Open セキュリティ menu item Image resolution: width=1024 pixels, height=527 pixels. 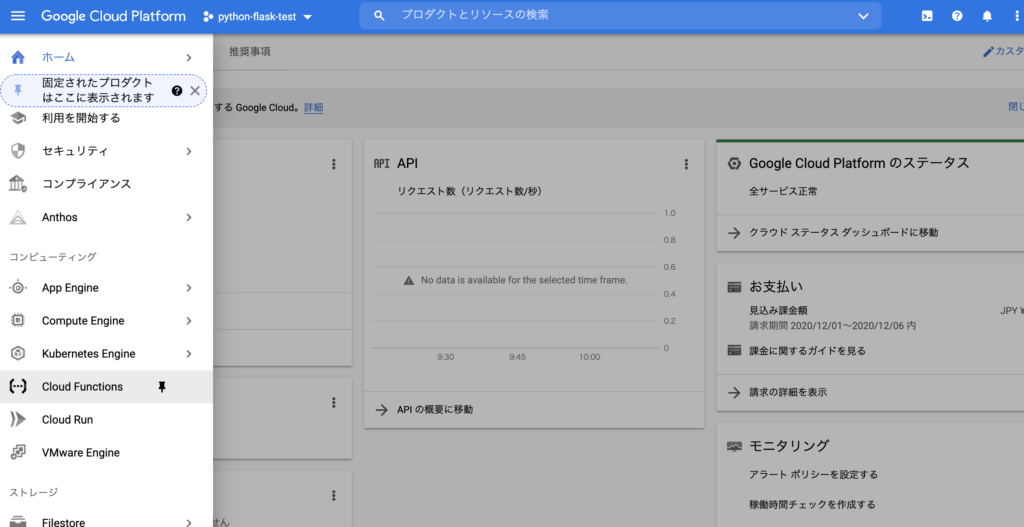(x=106, y=151)
